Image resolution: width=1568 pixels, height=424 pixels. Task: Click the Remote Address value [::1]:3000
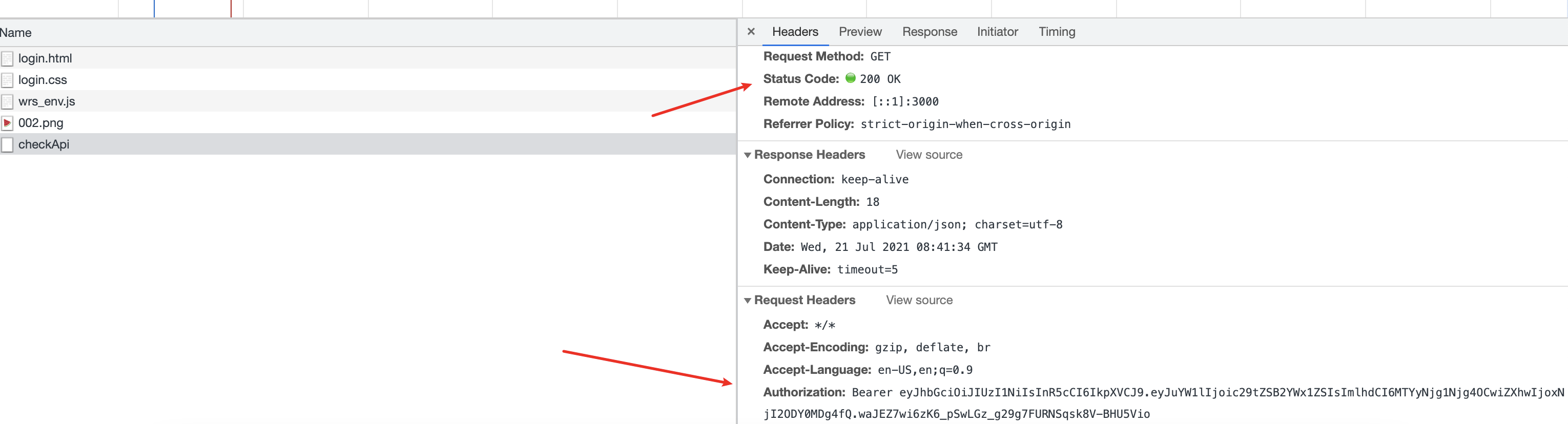click(905, 101)
